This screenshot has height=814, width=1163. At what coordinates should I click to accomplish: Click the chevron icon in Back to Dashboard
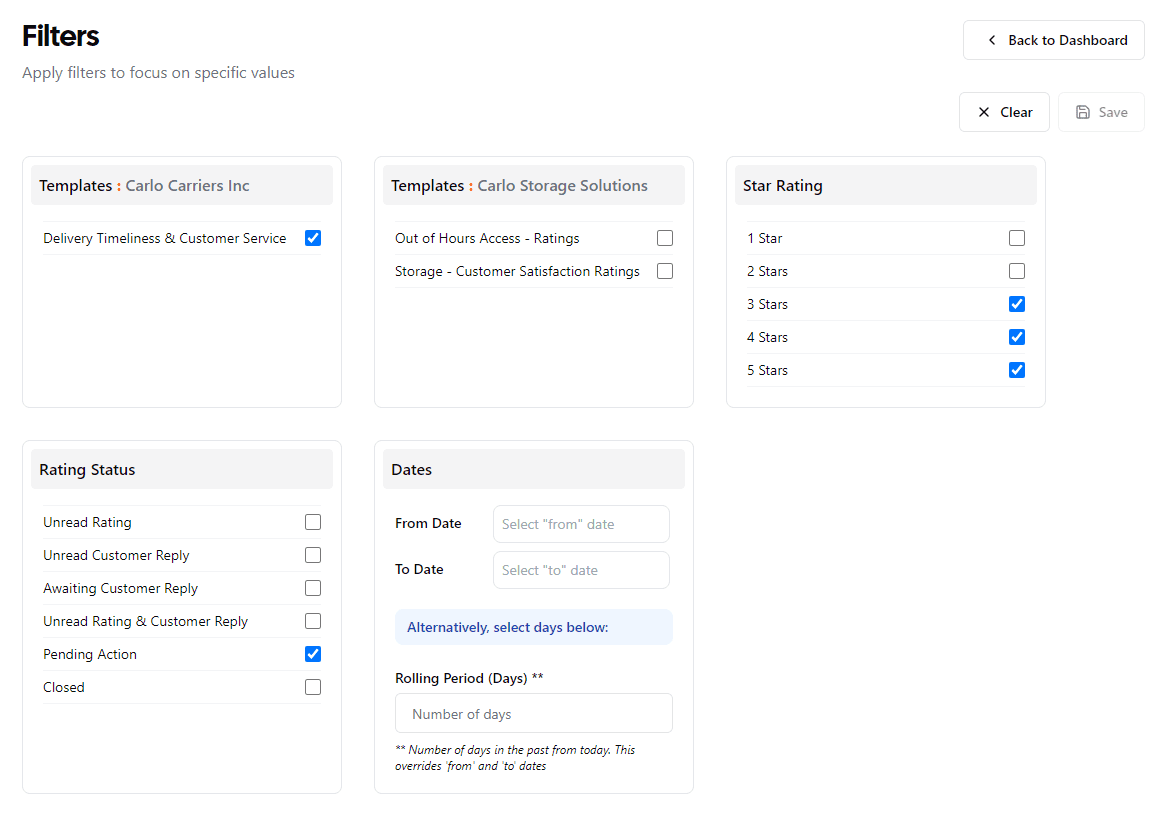992,40
